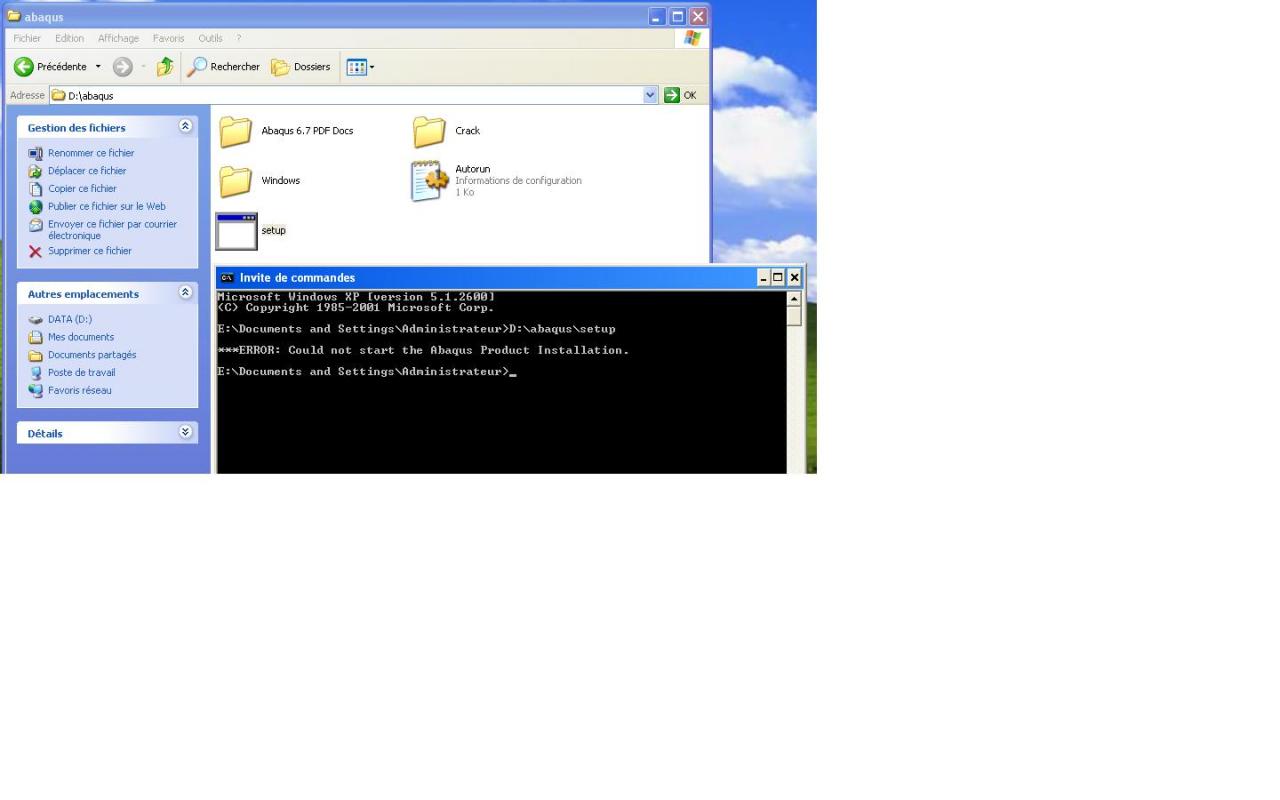Open the views (Affichage) toolbar icon
Screen dimensions: 1280x800
click(x=356, y=67)
